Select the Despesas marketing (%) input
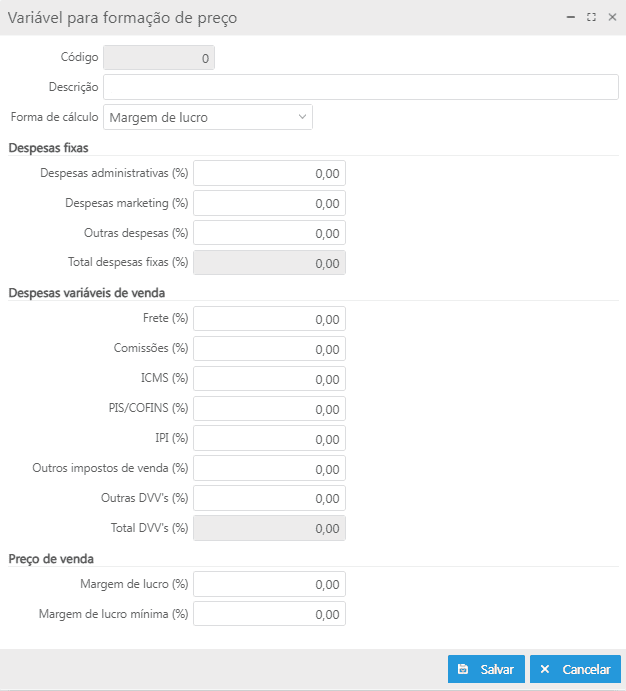626x691 pixels. click(269, 203)
